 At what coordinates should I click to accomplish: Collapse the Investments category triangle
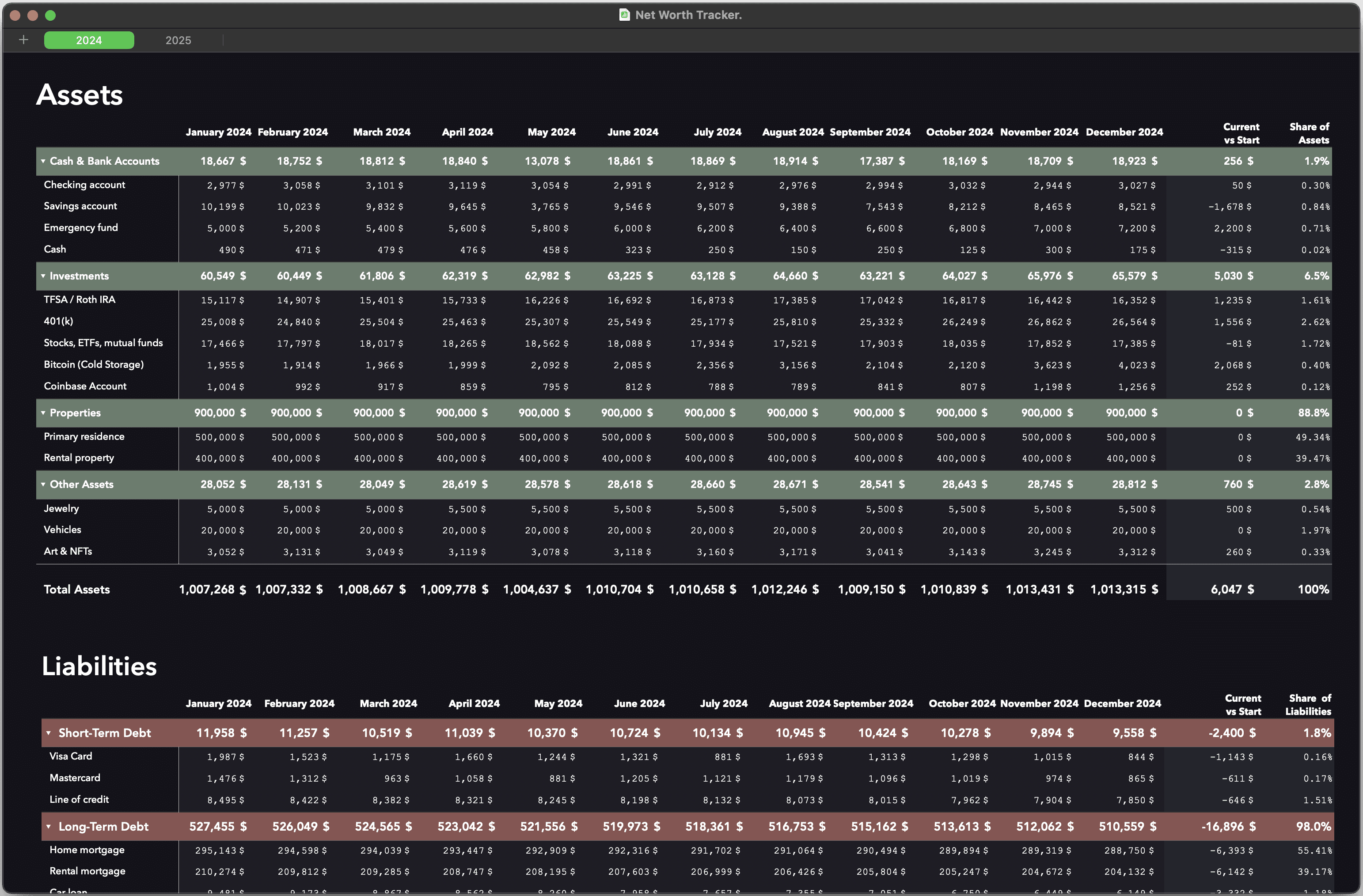coord(43,276)
